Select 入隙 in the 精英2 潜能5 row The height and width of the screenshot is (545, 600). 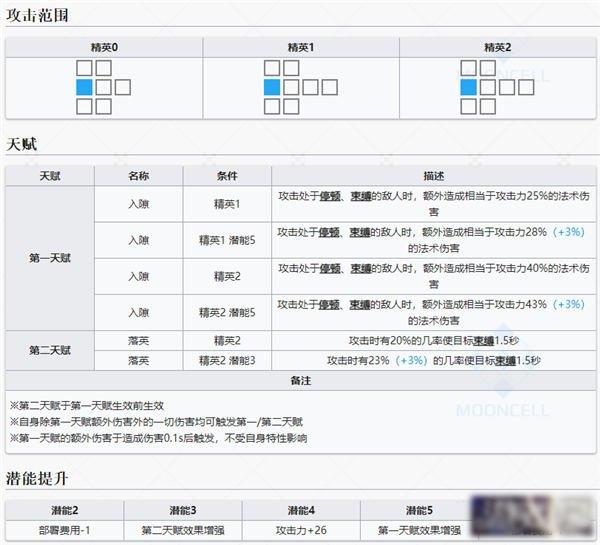(x=139, y=313)
